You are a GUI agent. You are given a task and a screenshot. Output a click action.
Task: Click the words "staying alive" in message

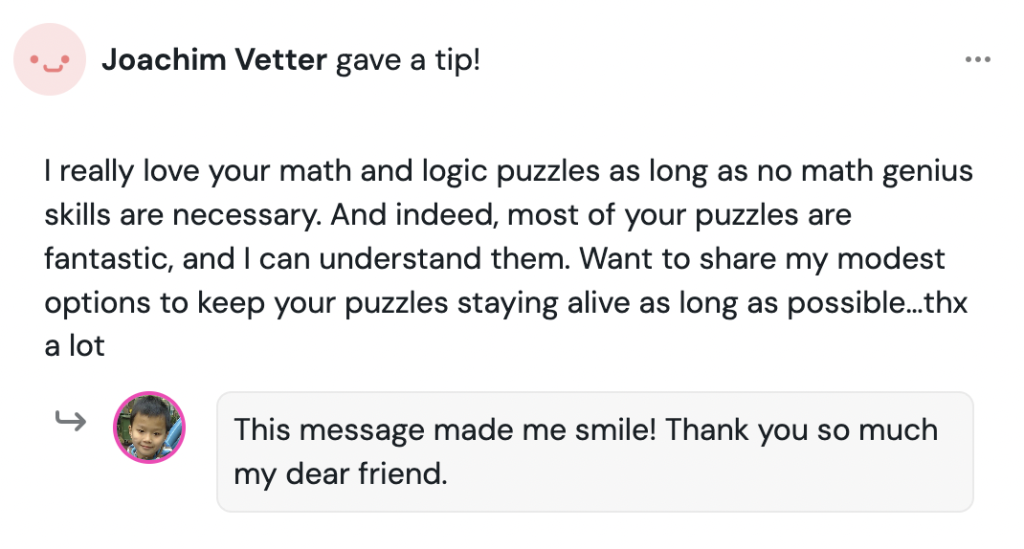[567, 304]
